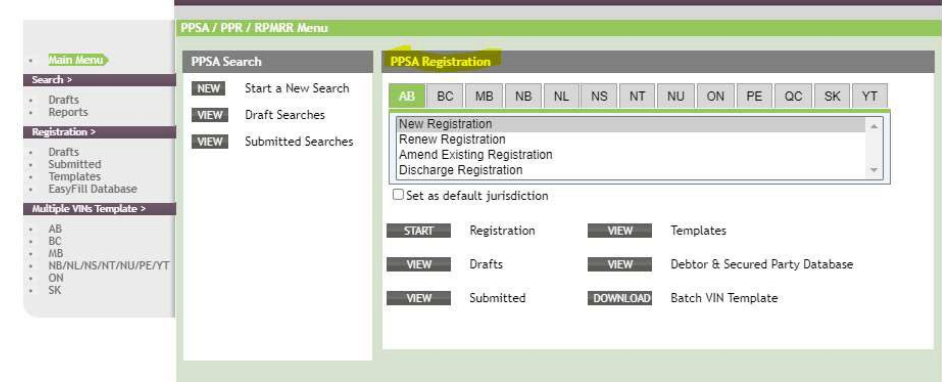Click VIEW for Draft Searches
This screenshot has width=942, height=382.
210,115
